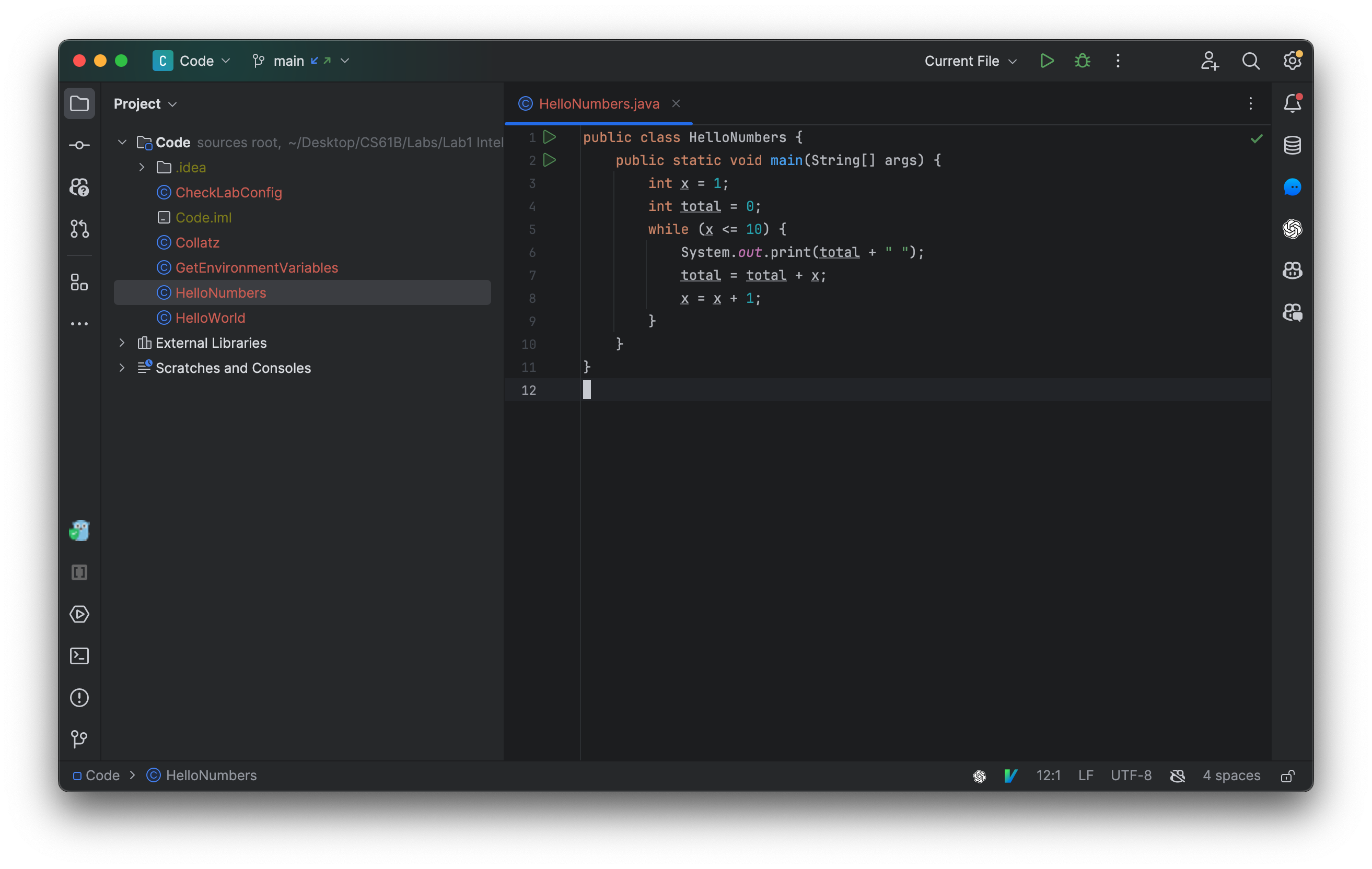Select Code.iml file
Viewport: 1372px width, 869px height.
coord(203,218)
